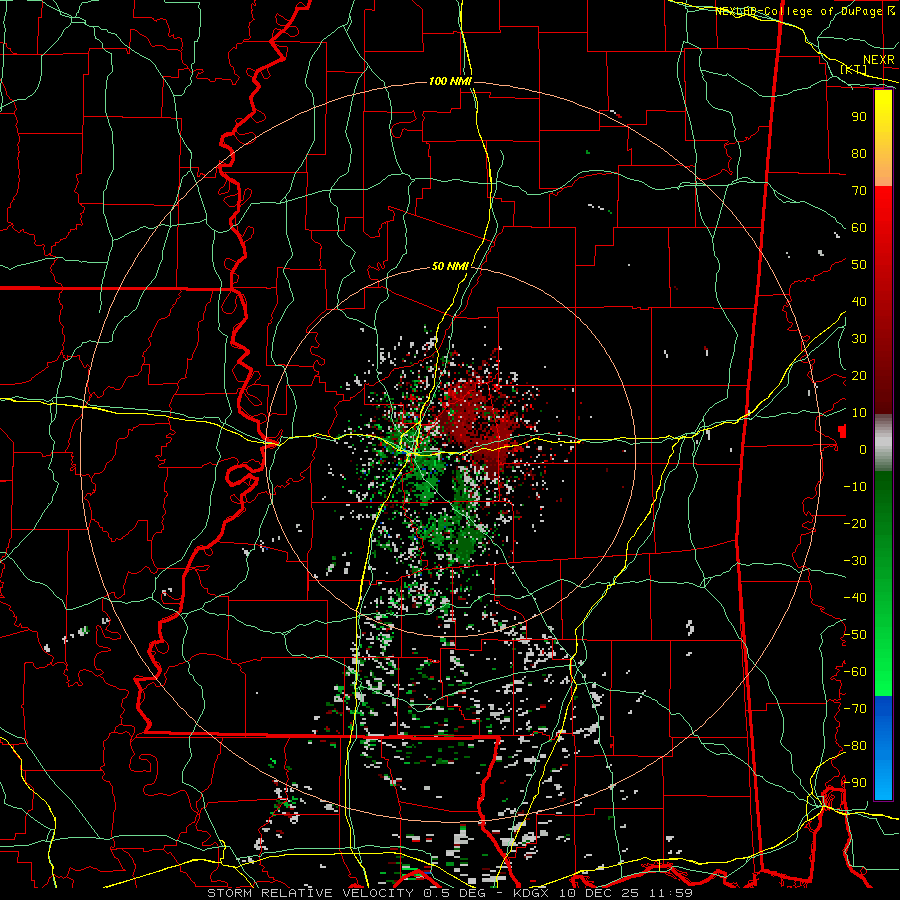
Task: Click the 80 label on the color scale
Action: pos(859,153)
